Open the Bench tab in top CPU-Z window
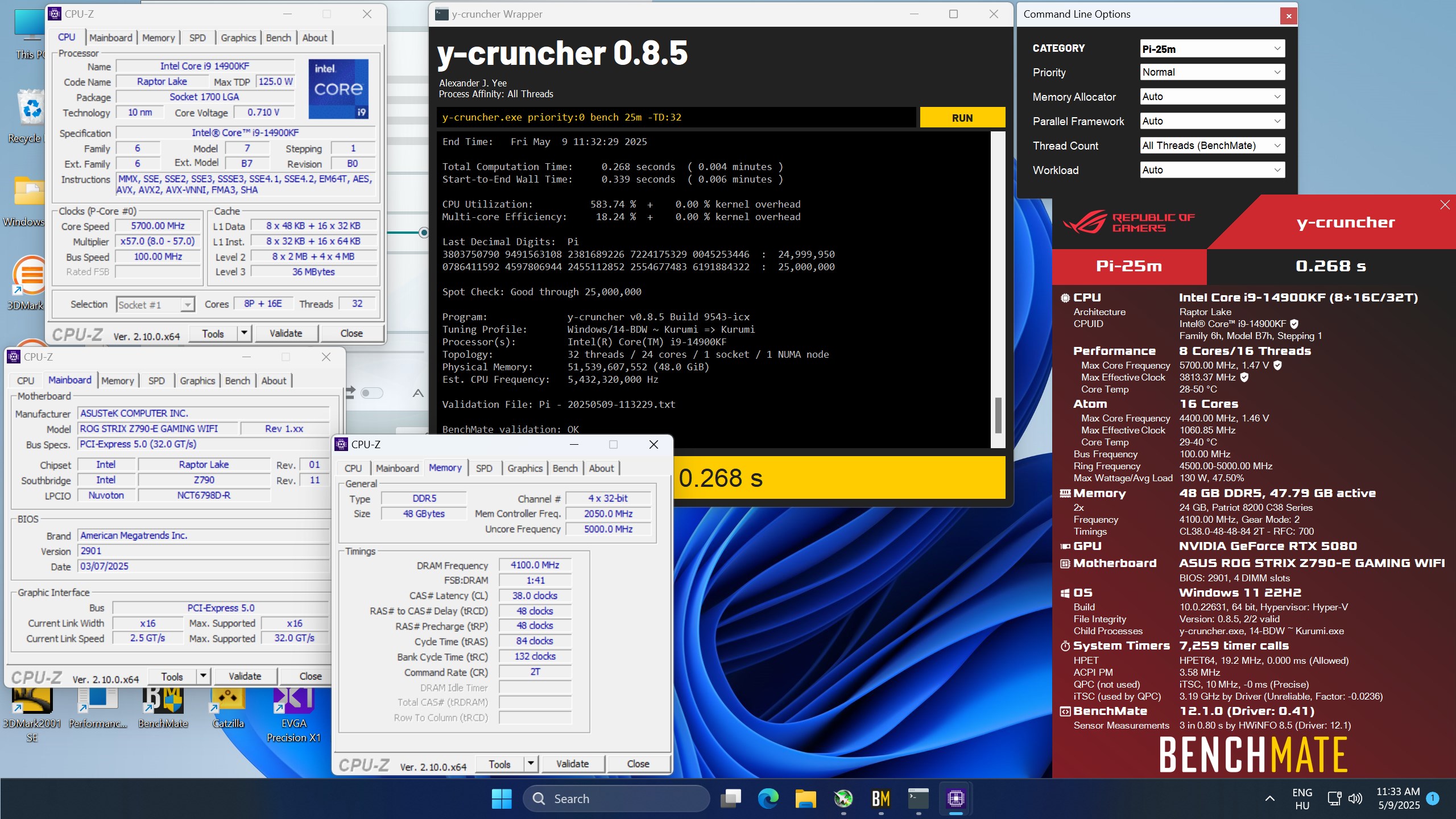Screen dimensions: 1456x819 (x=278, y=38)
